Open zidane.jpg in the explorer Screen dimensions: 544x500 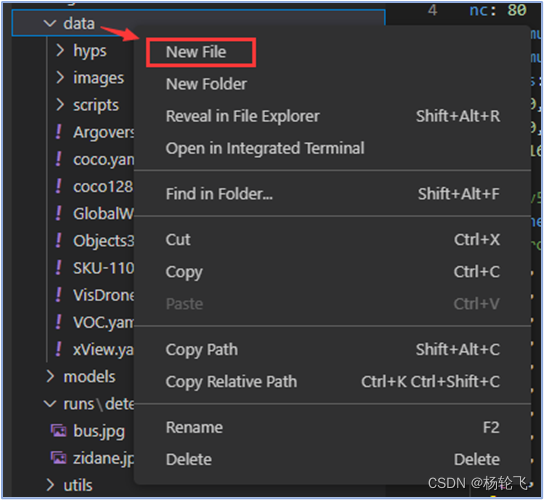[x=103, y=459]
